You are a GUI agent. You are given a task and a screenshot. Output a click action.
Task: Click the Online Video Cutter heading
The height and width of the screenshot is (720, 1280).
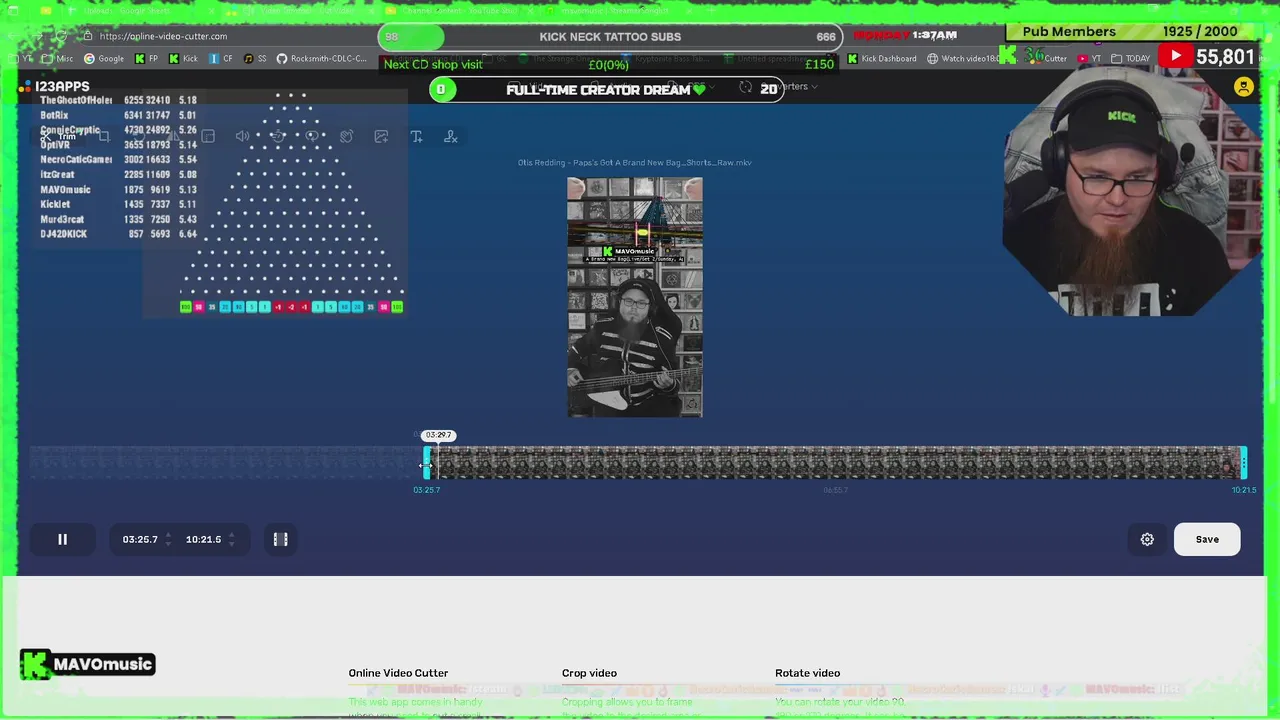[x=398, y=673]
